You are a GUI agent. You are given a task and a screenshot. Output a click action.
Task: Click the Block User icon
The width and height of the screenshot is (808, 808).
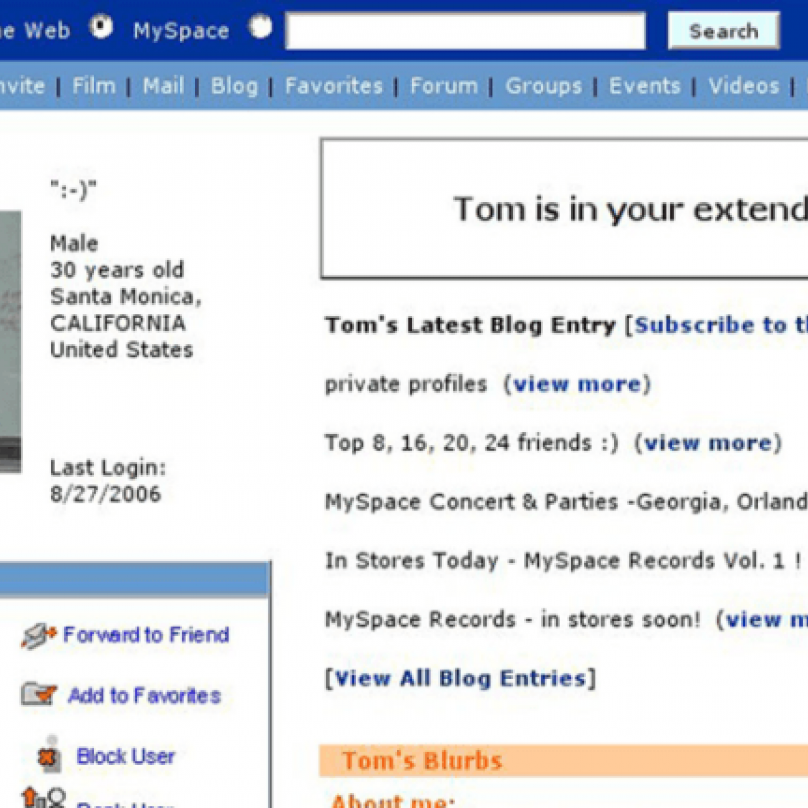(50, 754)
